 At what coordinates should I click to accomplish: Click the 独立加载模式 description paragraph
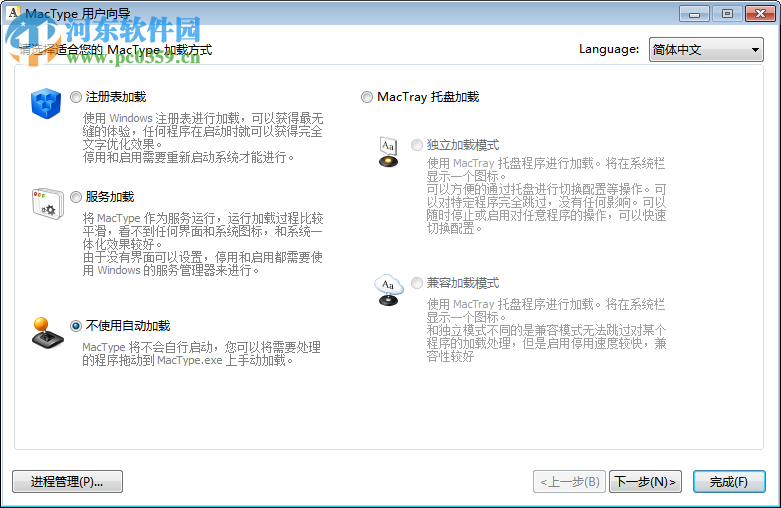pos(546,196)
